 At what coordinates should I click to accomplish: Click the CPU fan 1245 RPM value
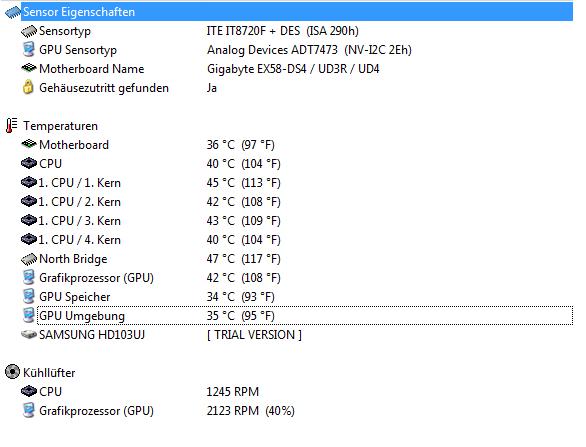tap(232, 392)
